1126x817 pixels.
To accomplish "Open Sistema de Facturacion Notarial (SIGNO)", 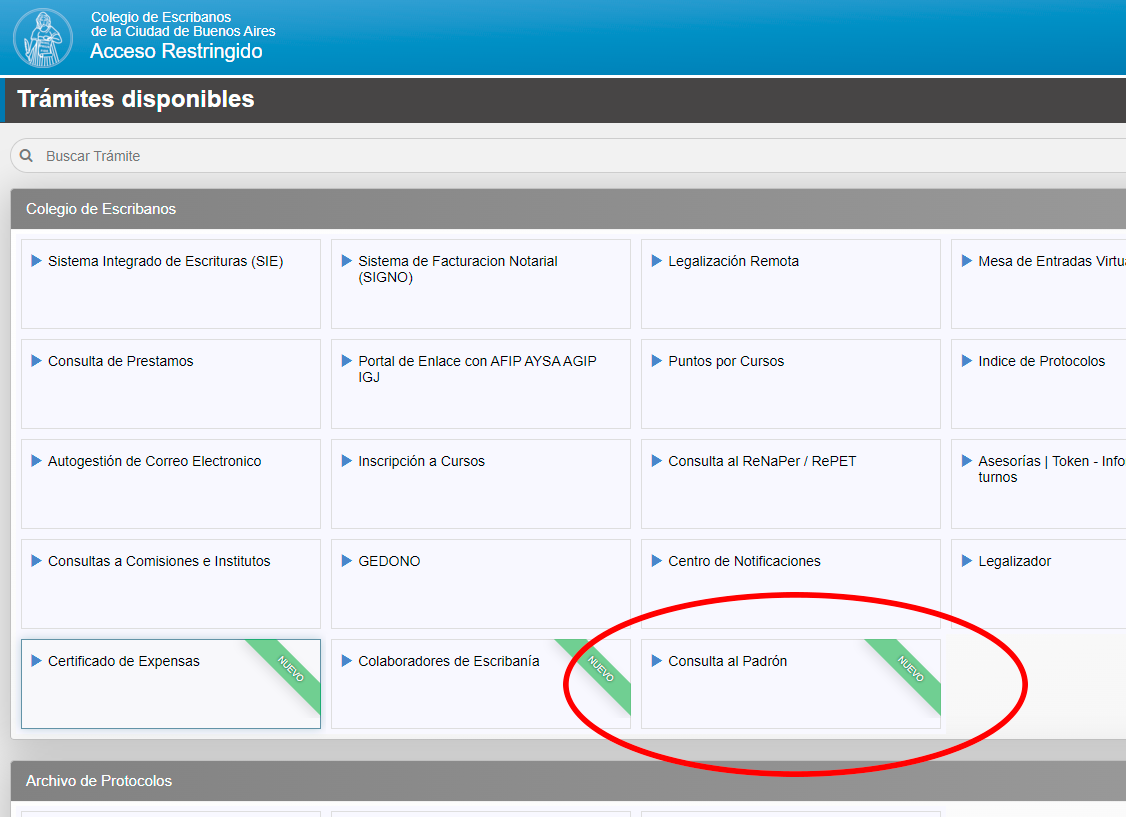I will (480, 284).
